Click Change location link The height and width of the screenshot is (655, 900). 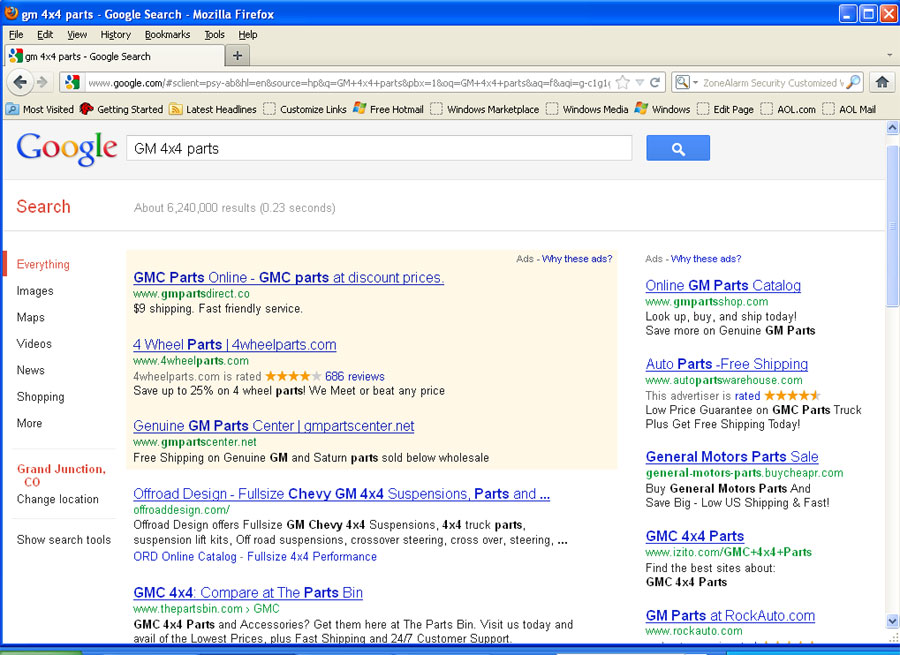[x=57, y=499]
